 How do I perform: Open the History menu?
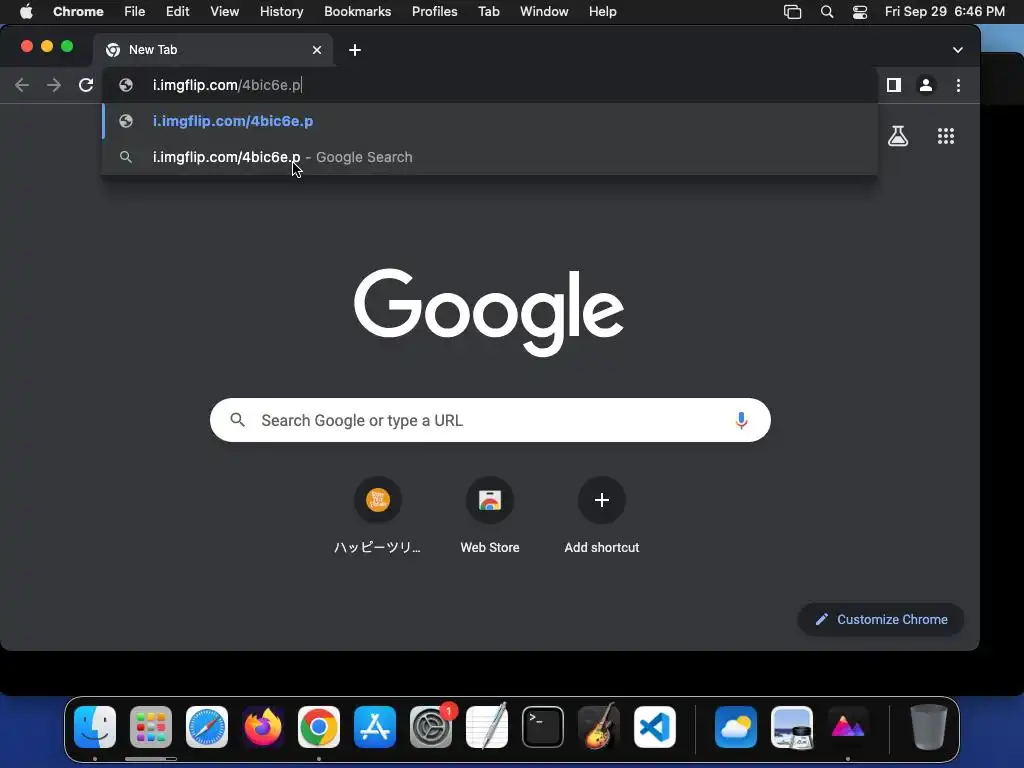pos(281,12)
